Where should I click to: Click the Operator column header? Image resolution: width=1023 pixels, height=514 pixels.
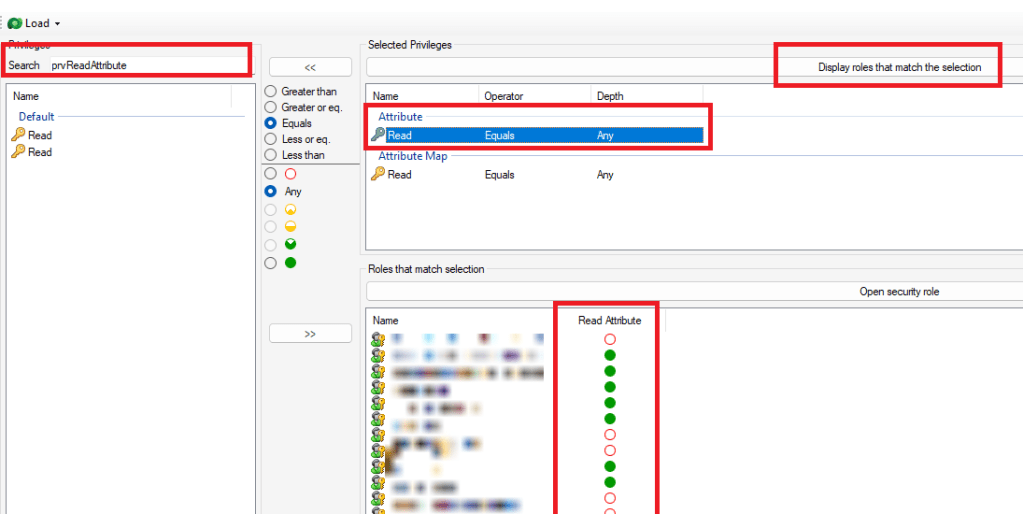point(503,96)
